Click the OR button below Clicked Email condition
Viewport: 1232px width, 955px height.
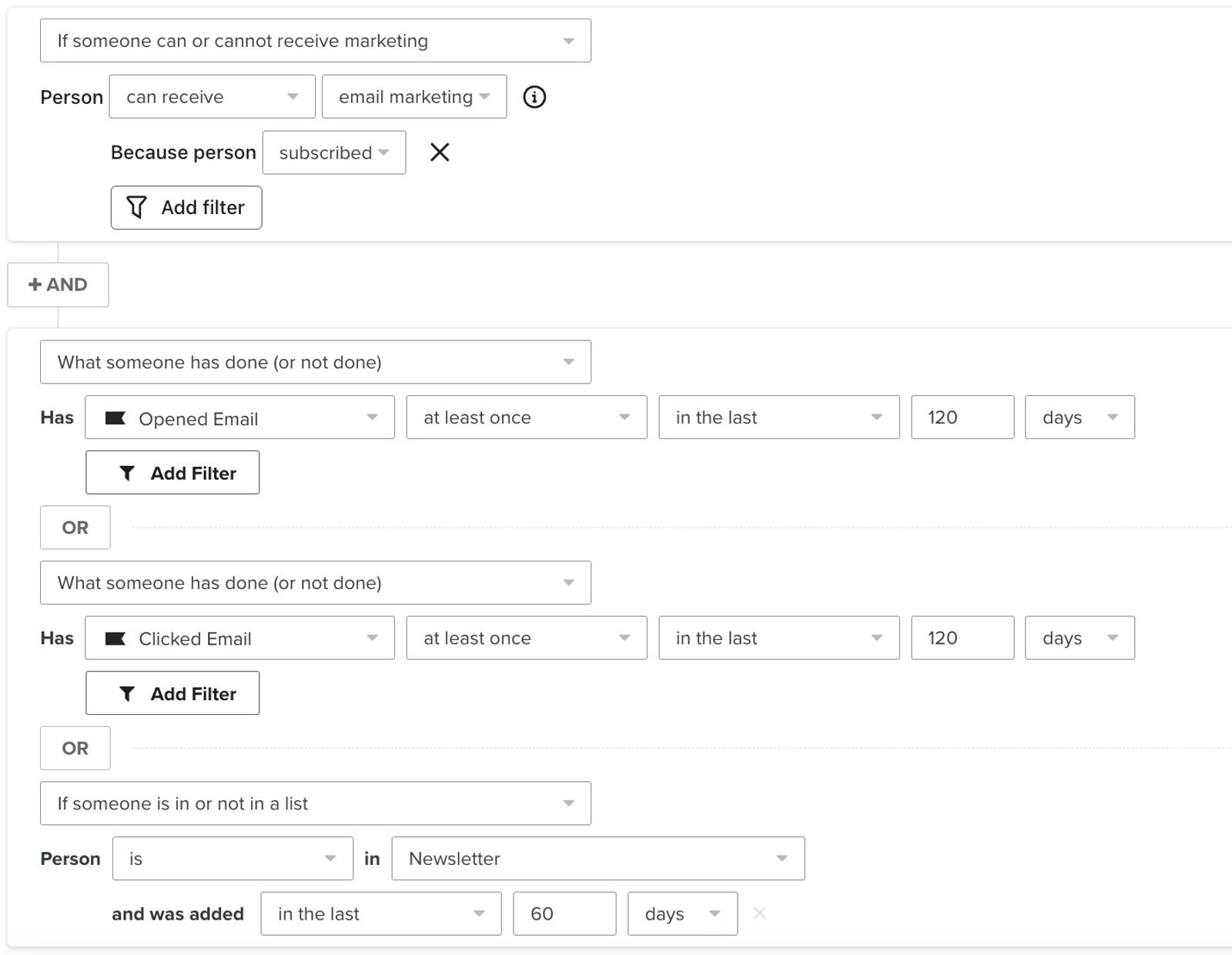75,748
